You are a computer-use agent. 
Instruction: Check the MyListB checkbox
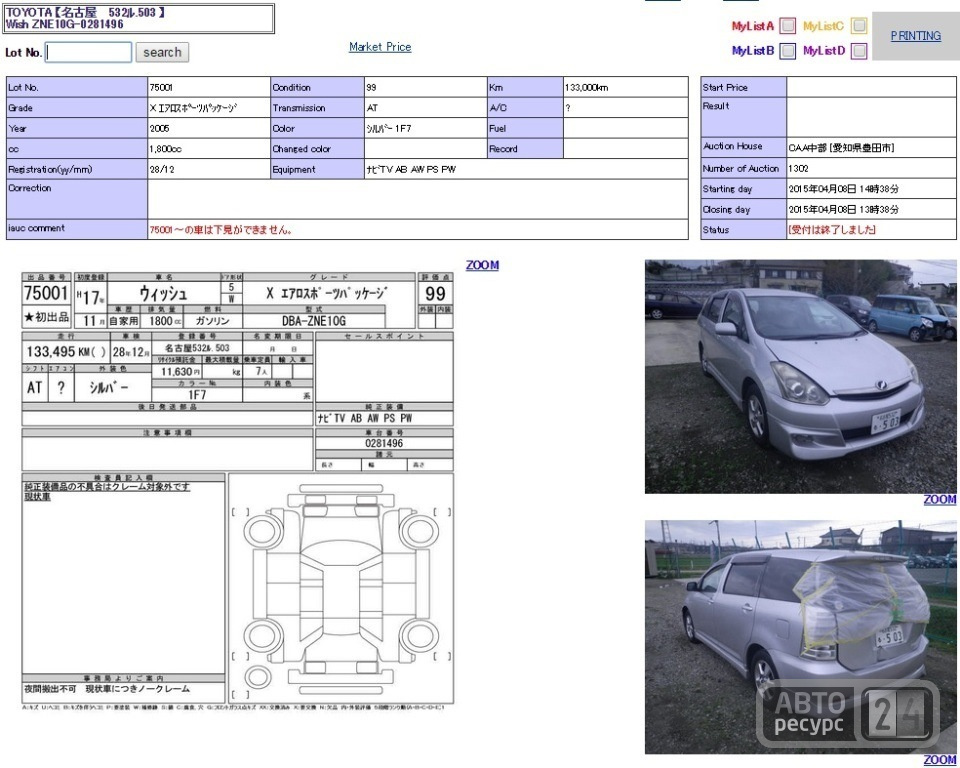(x=788, y=50)
